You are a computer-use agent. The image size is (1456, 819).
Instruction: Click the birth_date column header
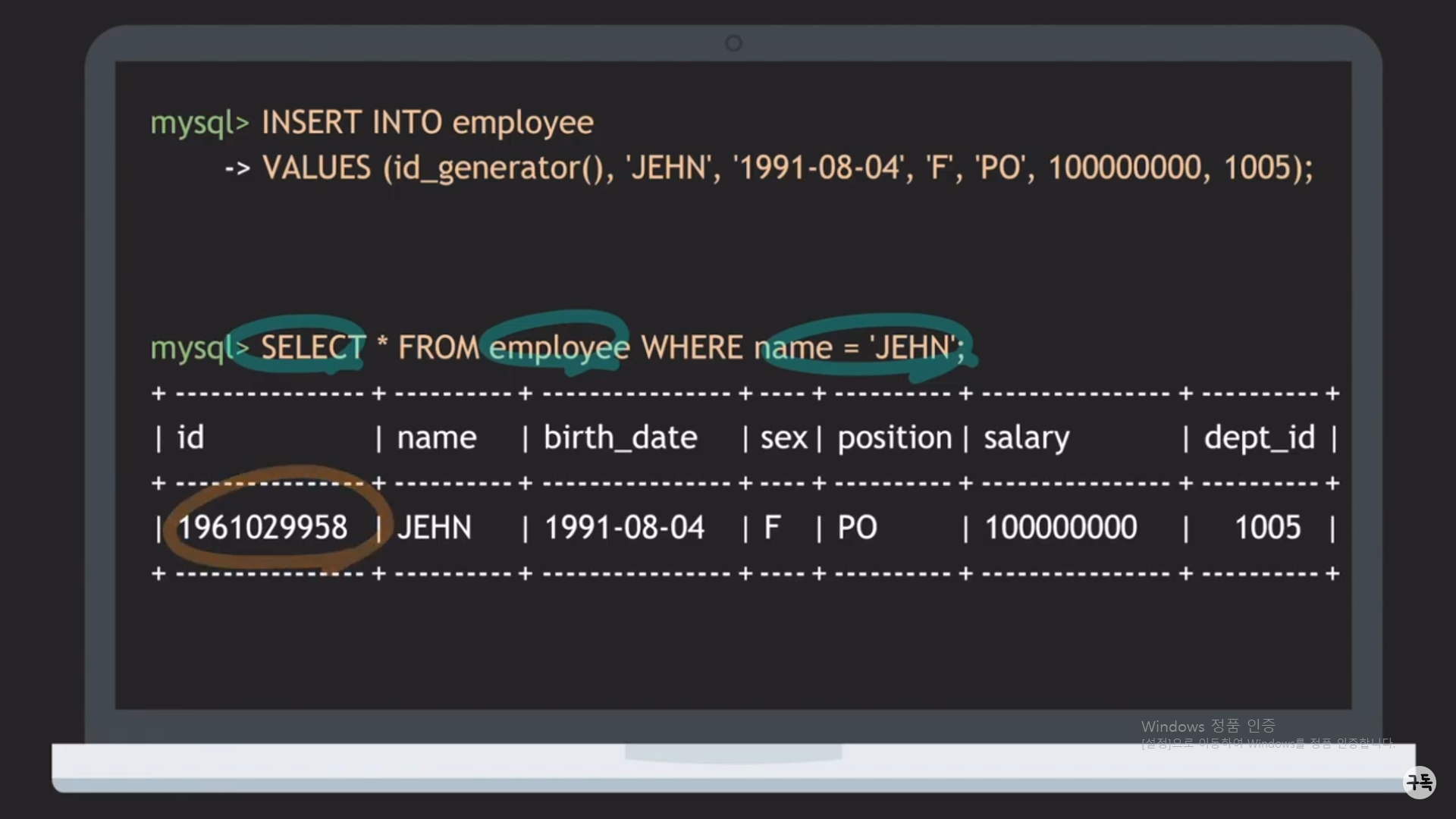click(x=620, y=438)
